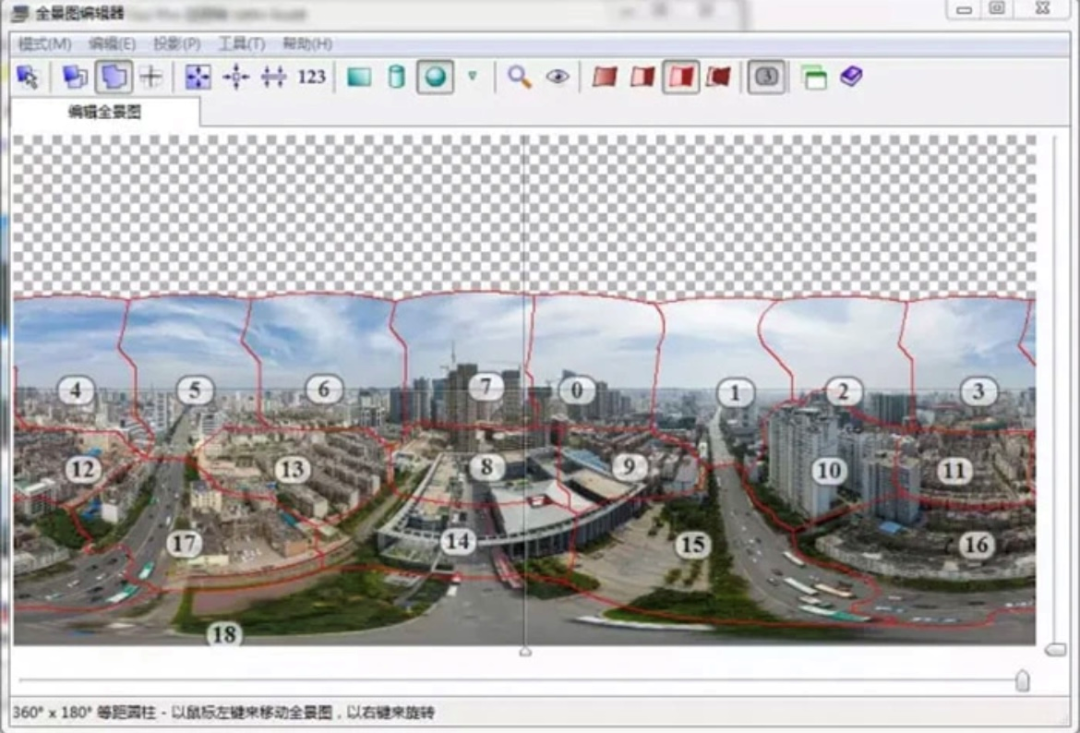Select image number 3 marker

(978, 391)
